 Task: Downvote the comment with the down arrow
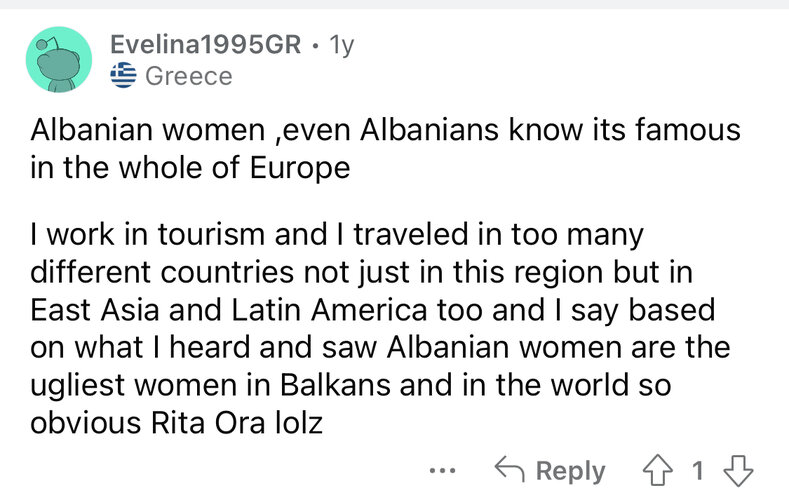pyautogui.click(x=738, y=471)
